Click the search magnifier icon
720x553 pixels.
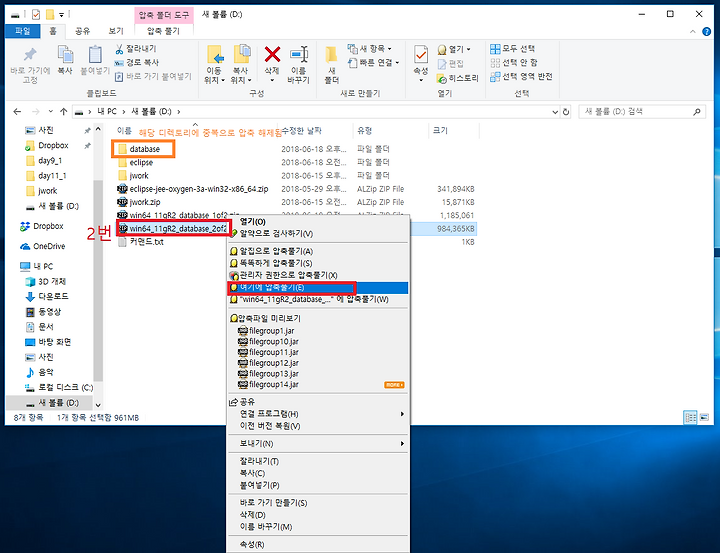697,112
